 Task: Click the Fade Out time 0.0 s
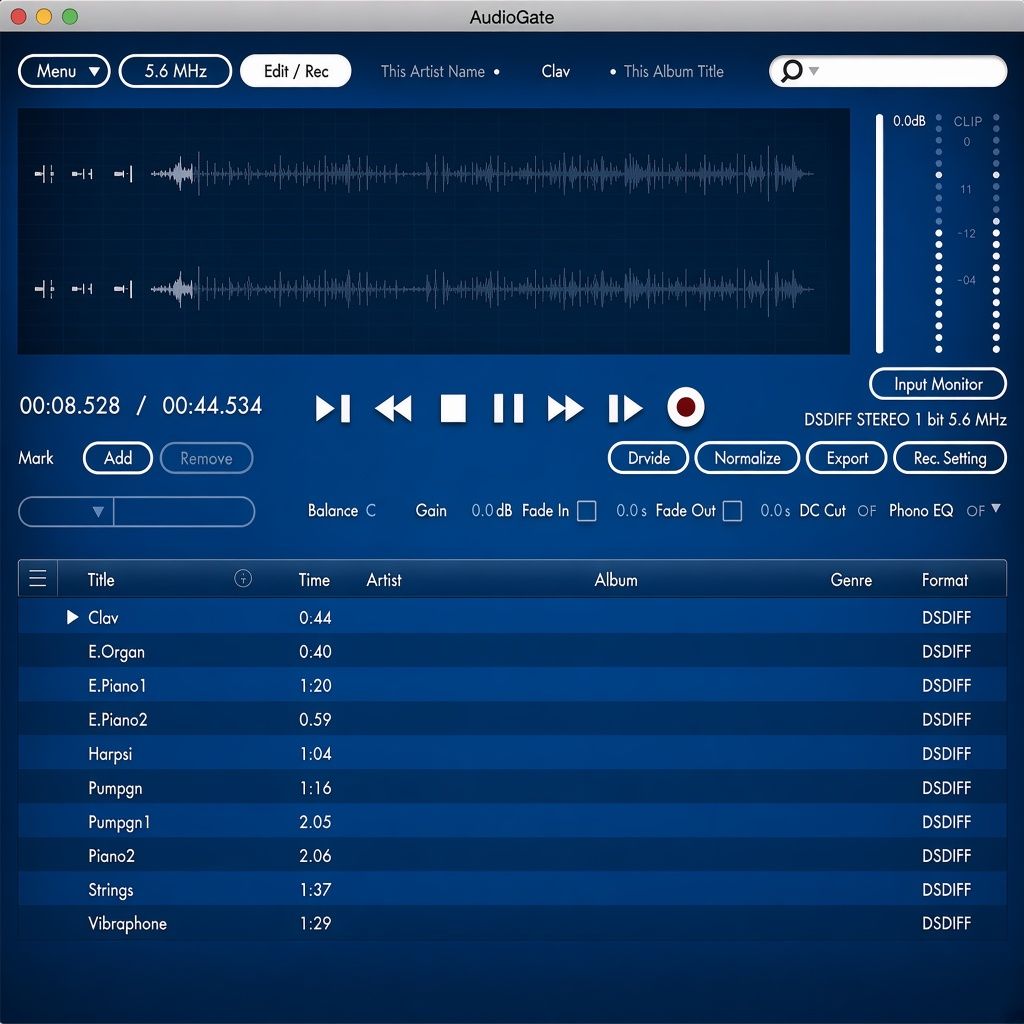[775, 511]
